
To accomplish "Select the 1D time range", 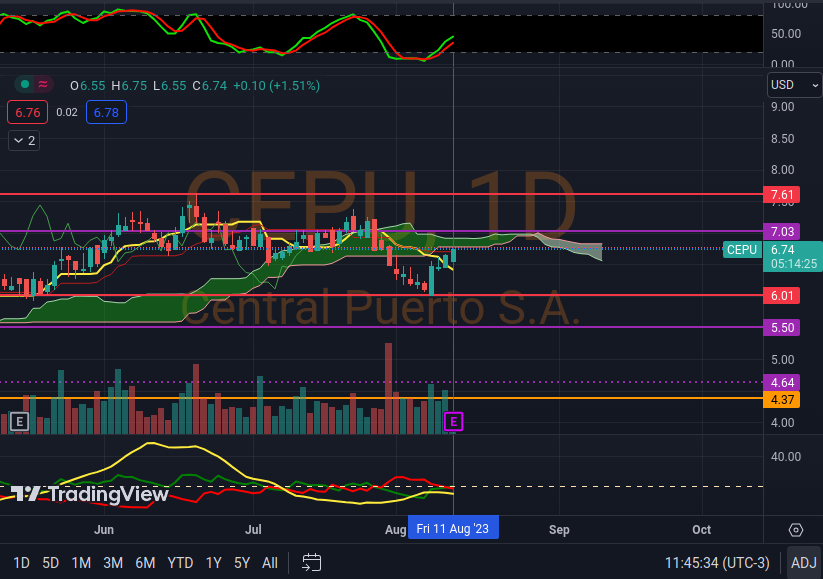I will pyautogui.click(x=21, y=563).
